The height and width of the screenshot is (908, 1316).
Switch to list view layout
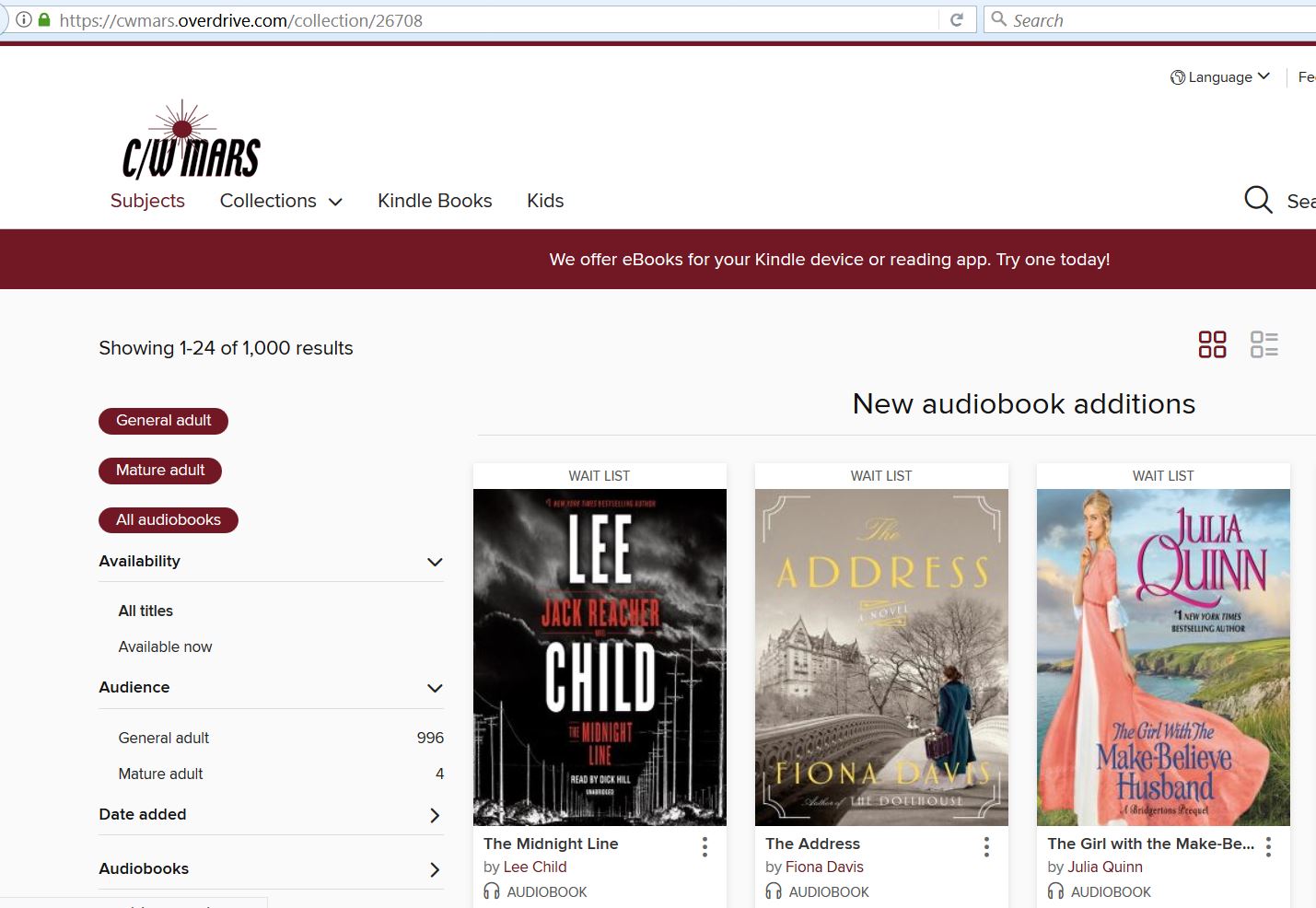1264,344
